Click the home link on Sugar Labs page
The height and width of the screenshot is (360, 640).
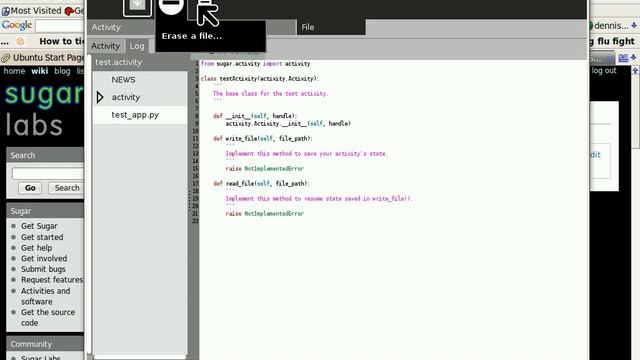click(14, 71)
